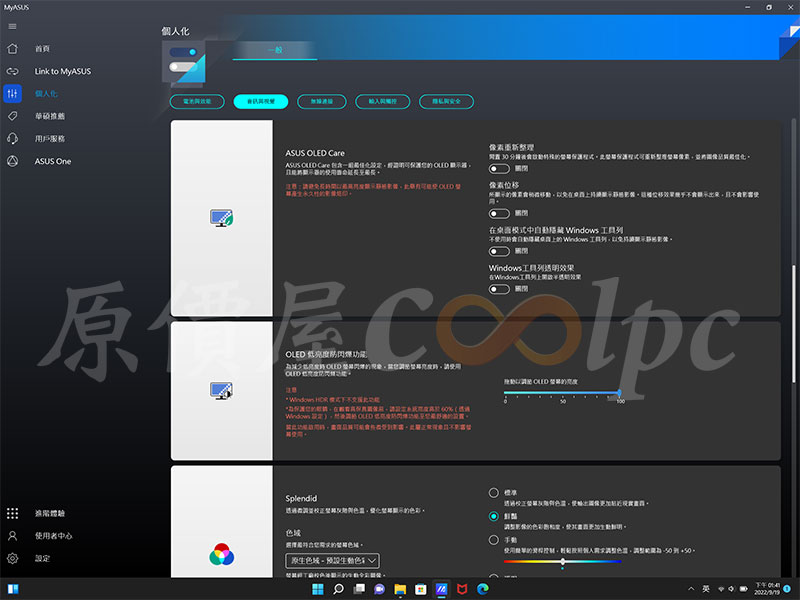Click the notification badge in the system tray
Viewport: 800px width, 600px height.
click(787, 589)
